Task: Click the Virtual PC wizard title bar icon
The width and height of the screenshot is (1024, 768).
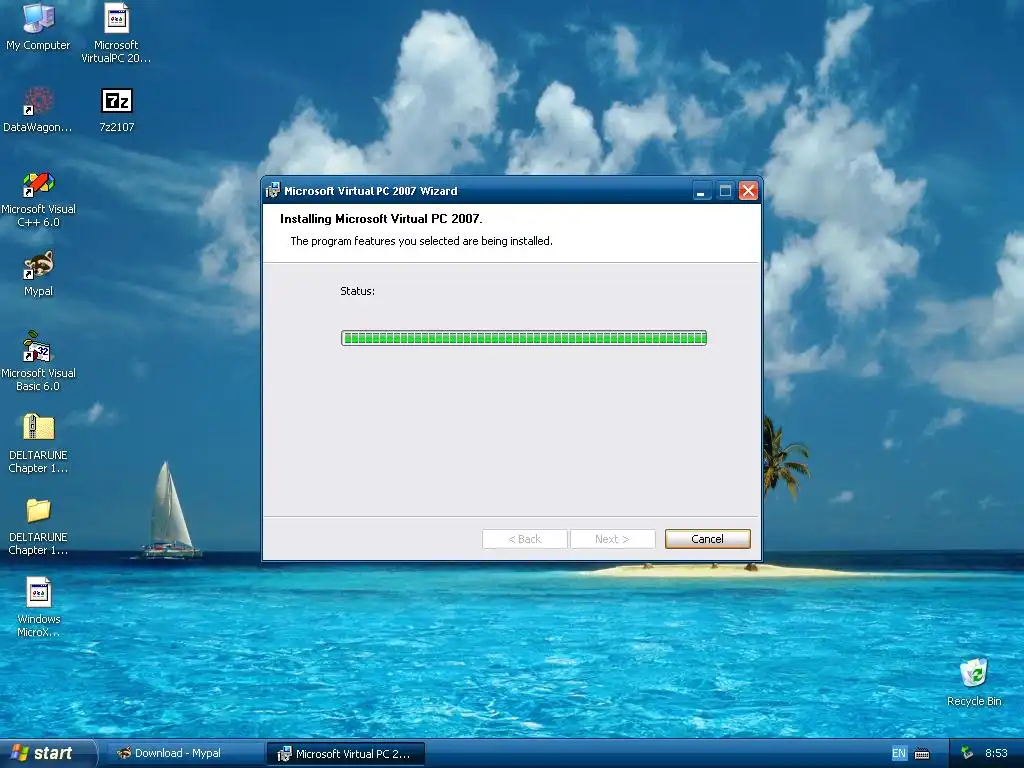Action: [x=272, y=191]
